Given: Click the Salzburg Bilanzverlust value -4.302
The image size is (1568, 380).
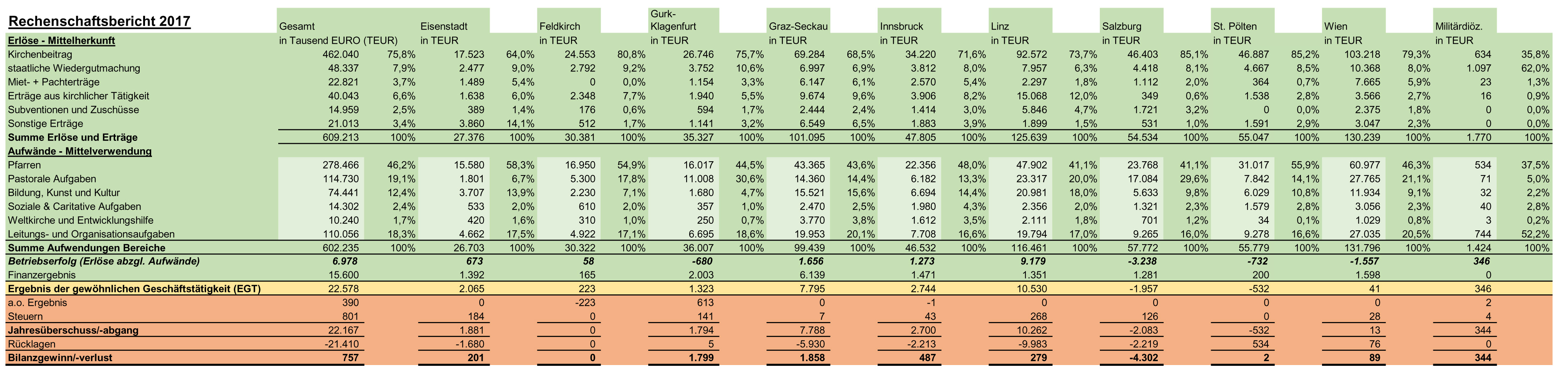Looking at the screenshot, I should pos(1142,358).
